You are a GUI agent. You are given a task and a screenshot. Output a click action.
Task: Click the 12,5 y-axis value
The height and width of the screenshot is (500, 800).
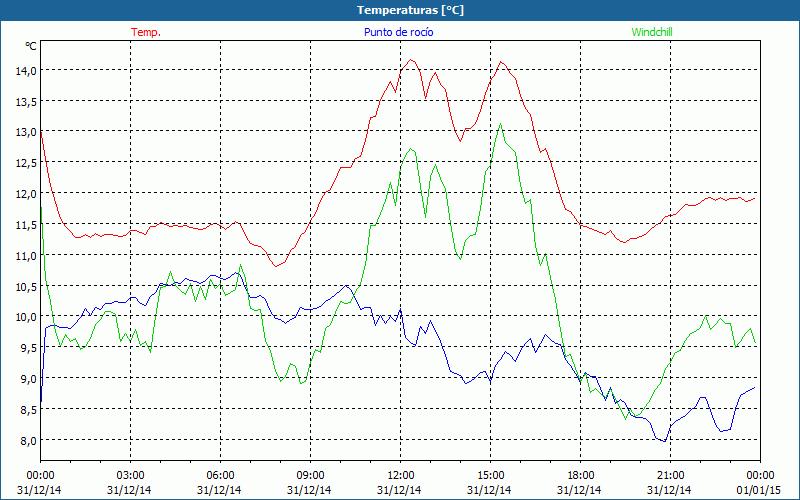coord(26,163)
